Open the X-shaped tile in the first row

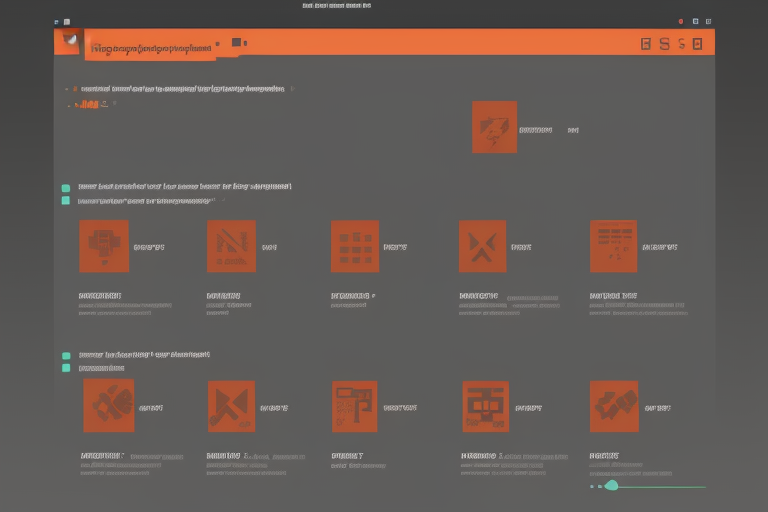tap(482, 246)
